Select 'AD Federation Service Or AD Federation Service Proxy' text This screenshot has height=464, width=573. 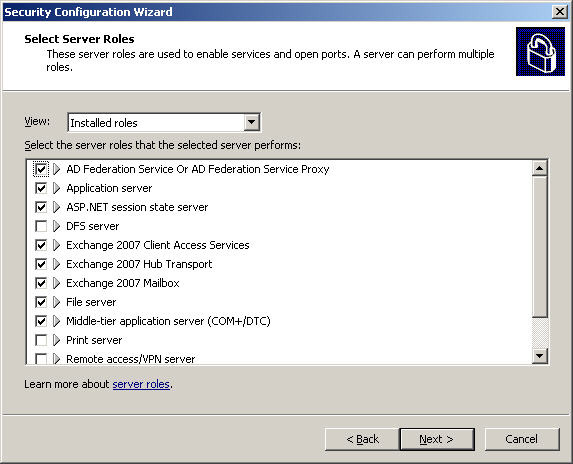[x=198, y=169]
